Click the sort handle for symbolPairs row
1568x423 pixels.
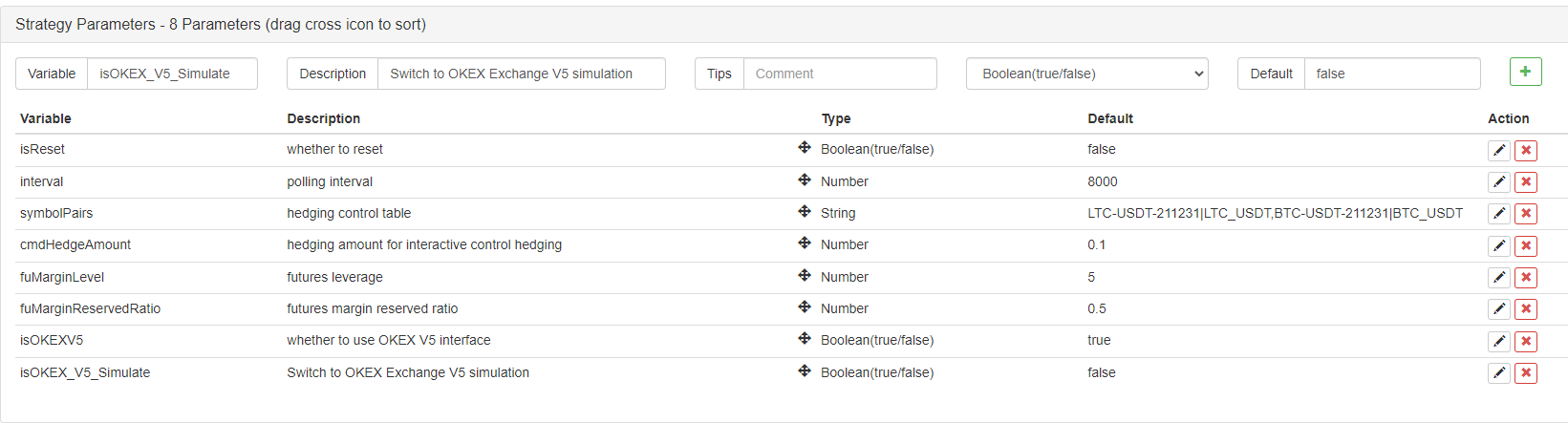pos(805,211)
